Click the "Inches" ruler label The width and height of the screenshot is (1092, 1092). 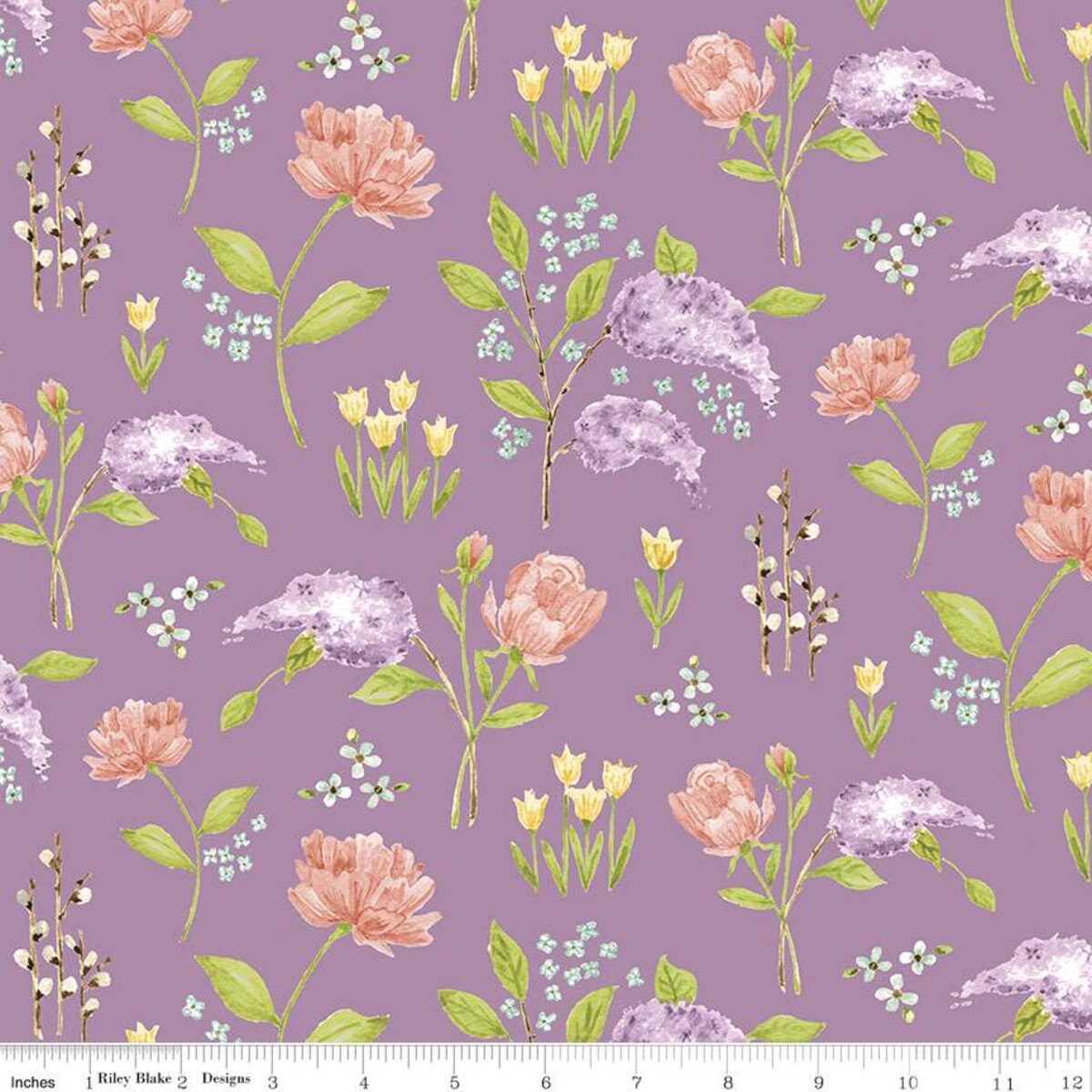pyautogui.click(x=34, y=1082)
